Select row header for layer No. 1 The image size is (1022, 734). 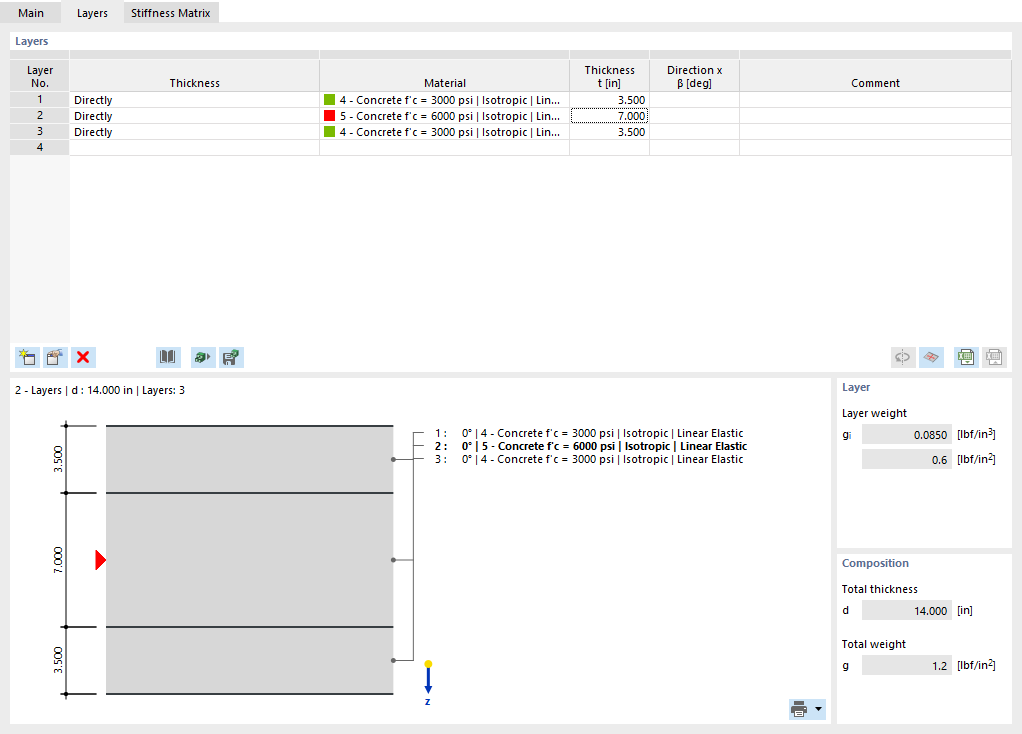pos(40,100)
